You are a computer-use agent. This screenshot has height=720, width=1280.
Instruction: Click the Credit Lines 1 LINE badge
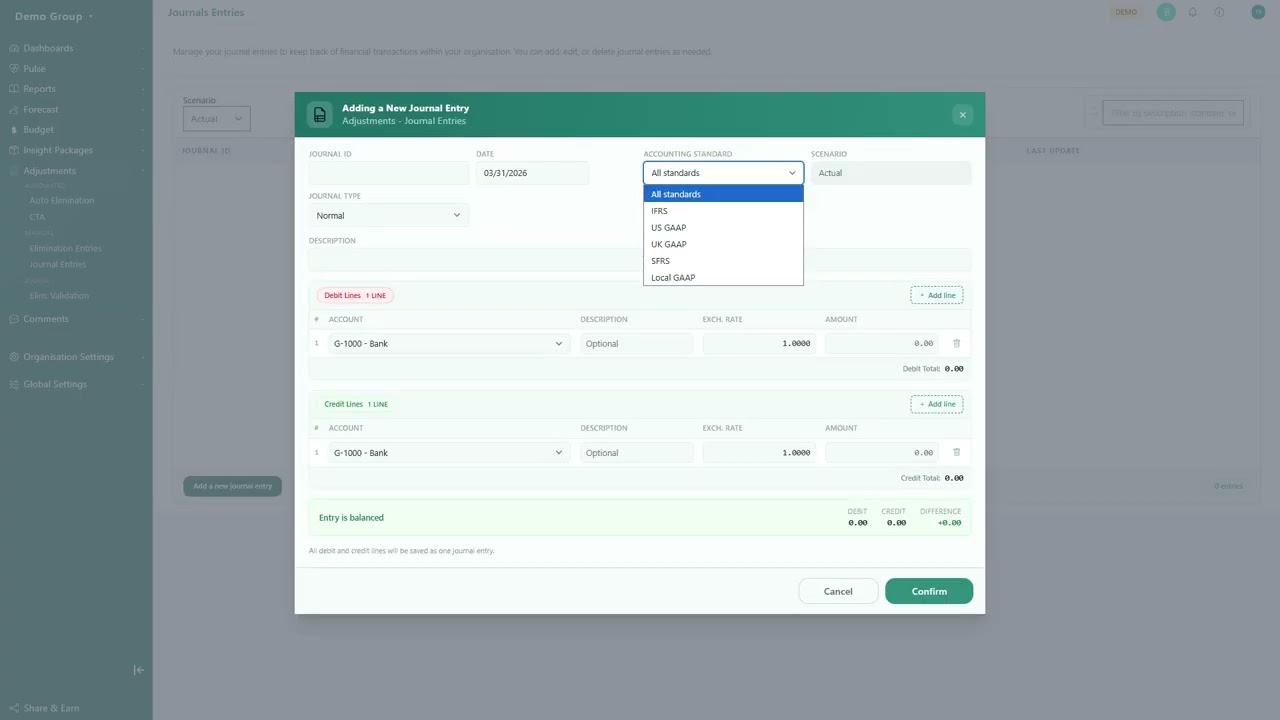[x=356, y=404]
